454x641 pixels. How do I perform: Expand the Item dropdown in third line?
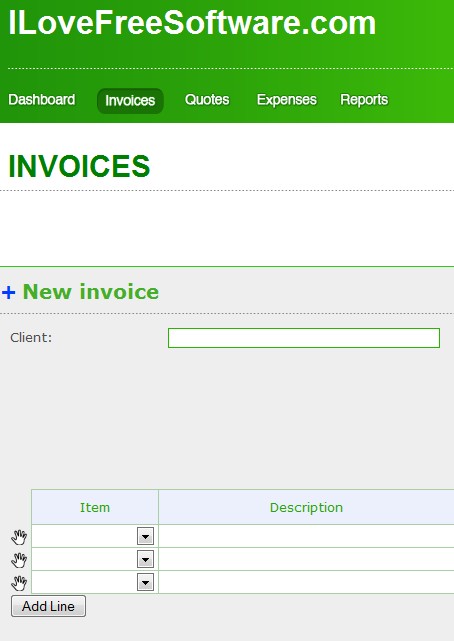point(145,582)
